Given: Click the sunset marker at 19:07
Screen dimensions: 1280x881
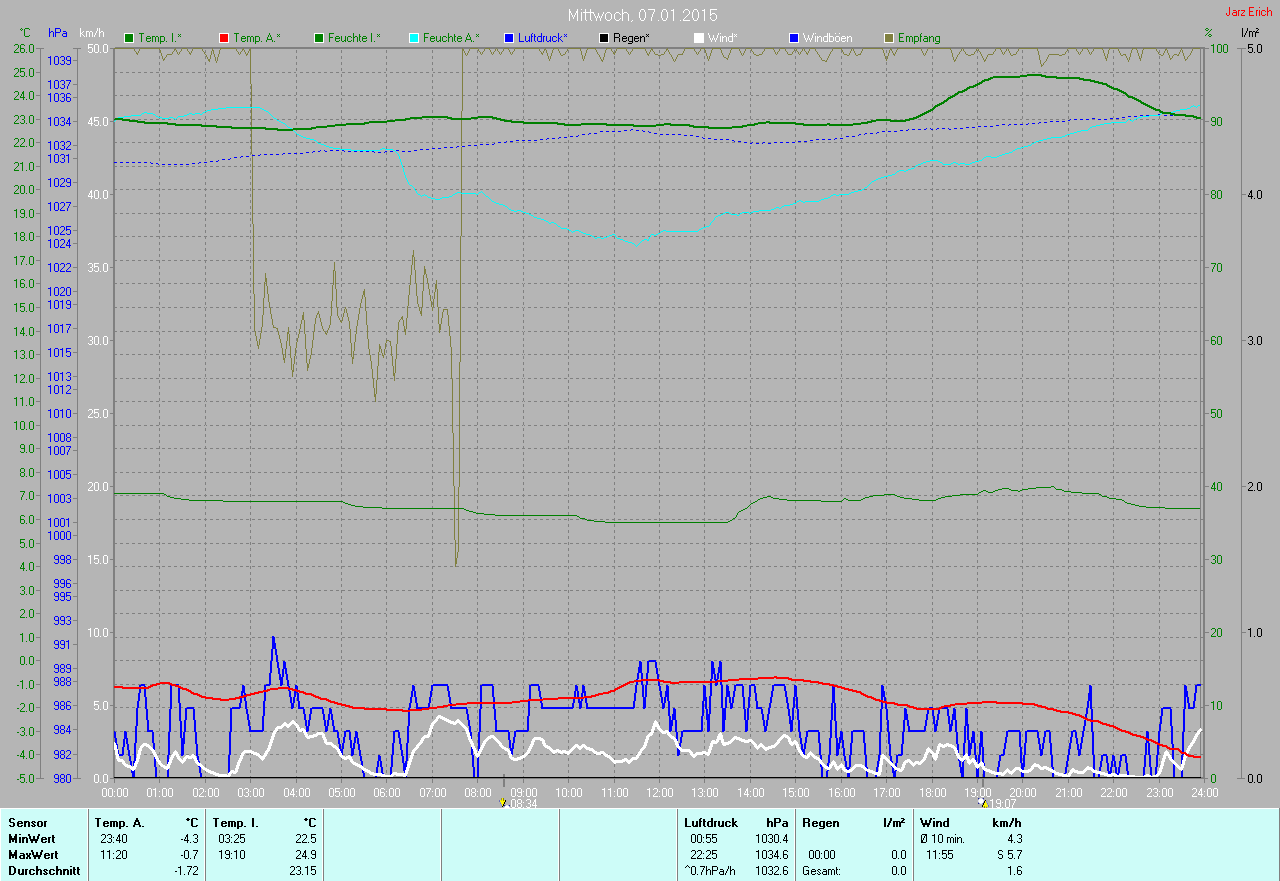Looking at the screenshot, I should pos(983,803).
